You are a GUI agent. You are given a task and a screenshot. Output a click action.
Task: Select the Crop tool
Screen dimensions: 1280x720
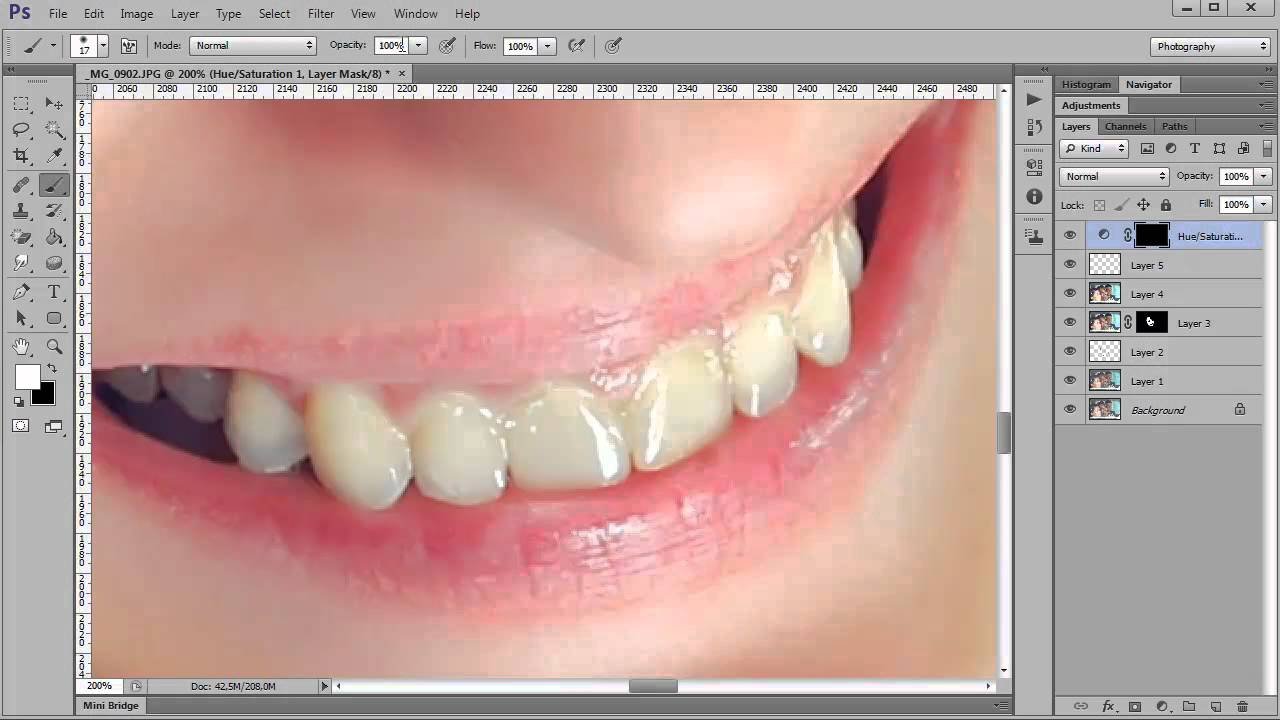click(21, 156)
